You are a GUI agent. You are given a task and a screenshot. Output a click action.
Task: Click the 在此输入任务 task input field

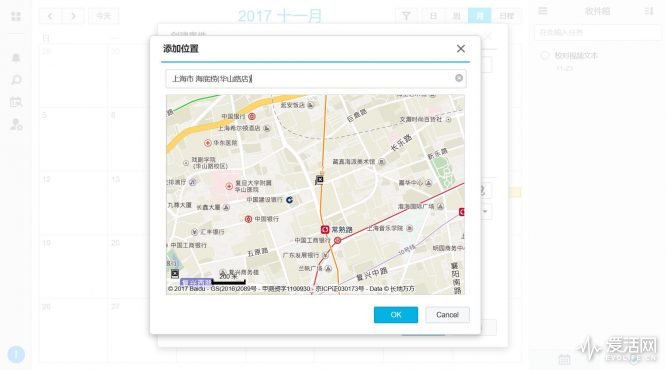598,32
